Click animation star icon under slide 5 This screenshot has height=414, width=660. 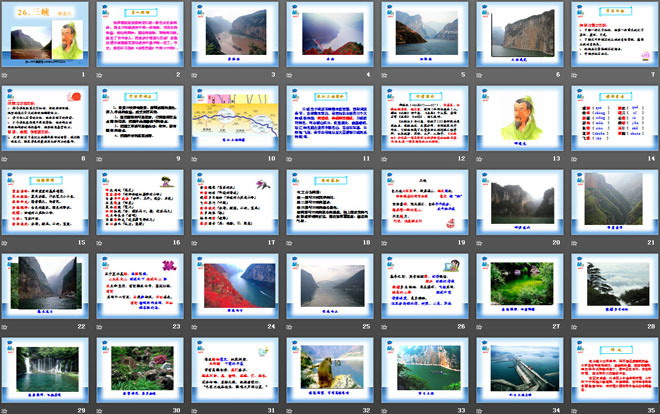[x=385, y=75]
